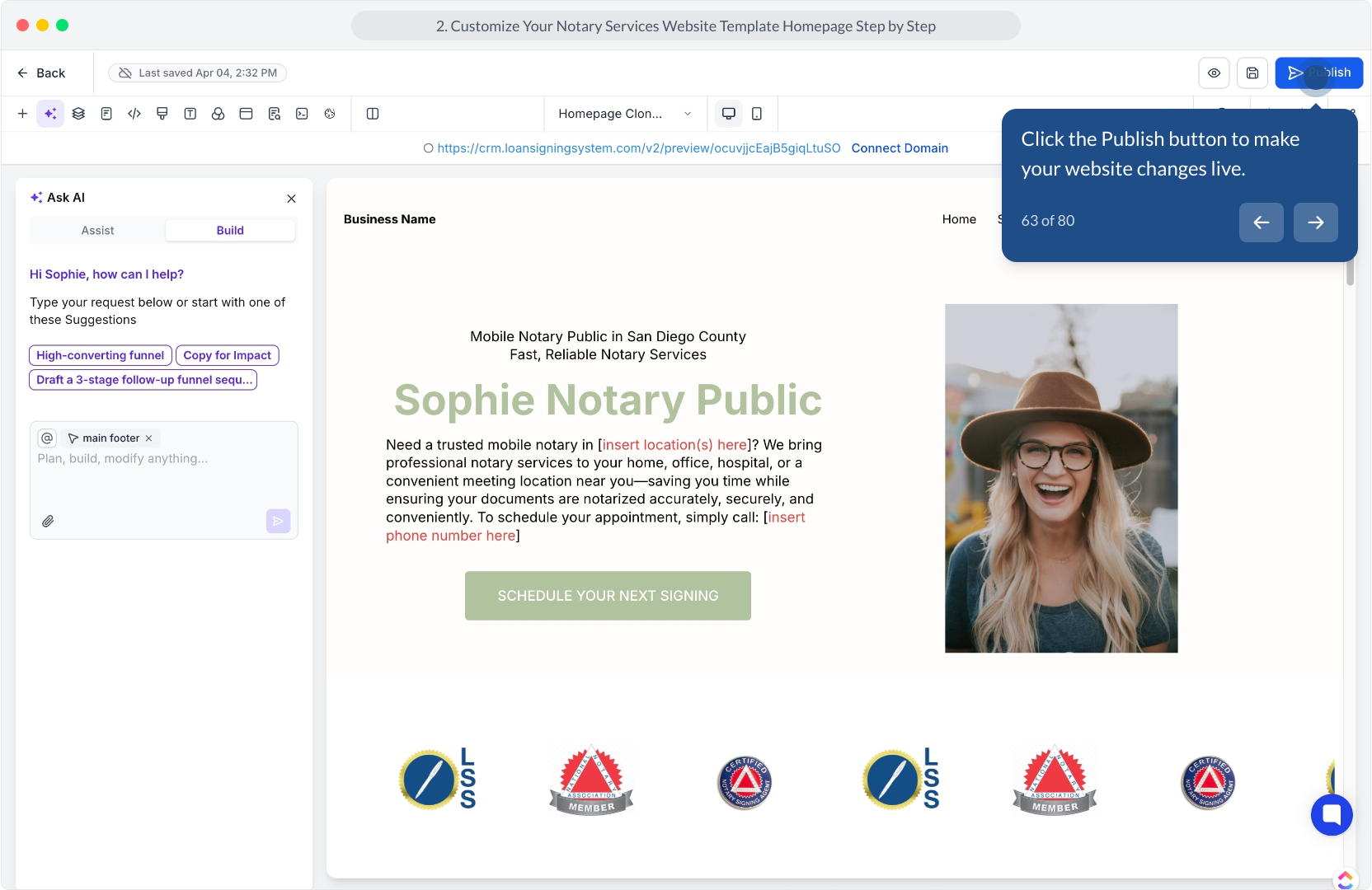Open the cookie consent icon
The width and height of the screenshot is (1372, 890).
click(x=330, y=114)
